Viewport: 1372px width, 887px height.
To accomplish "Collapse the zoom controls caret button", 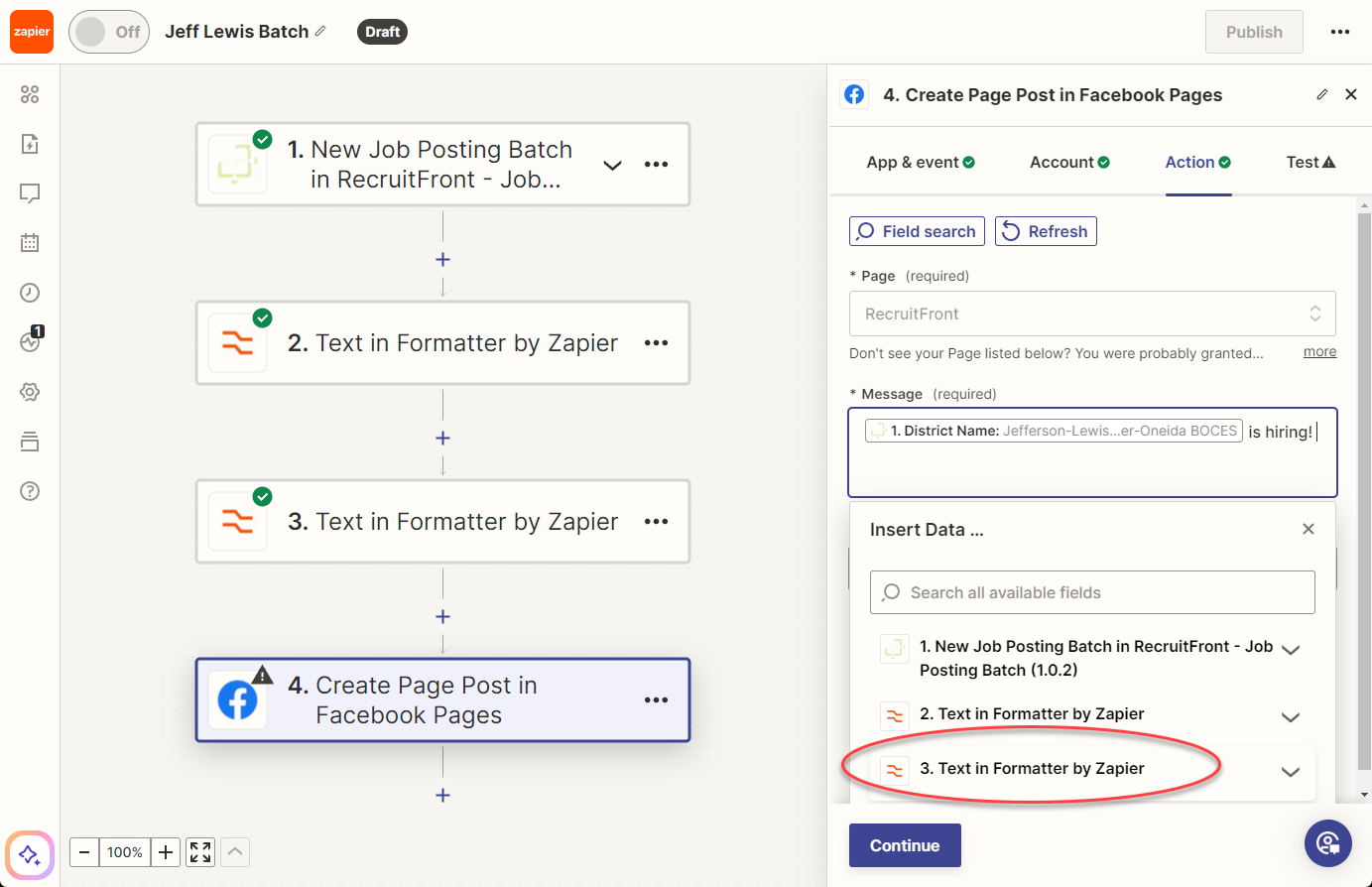I will pyautogui.click(x=235, y=852).
